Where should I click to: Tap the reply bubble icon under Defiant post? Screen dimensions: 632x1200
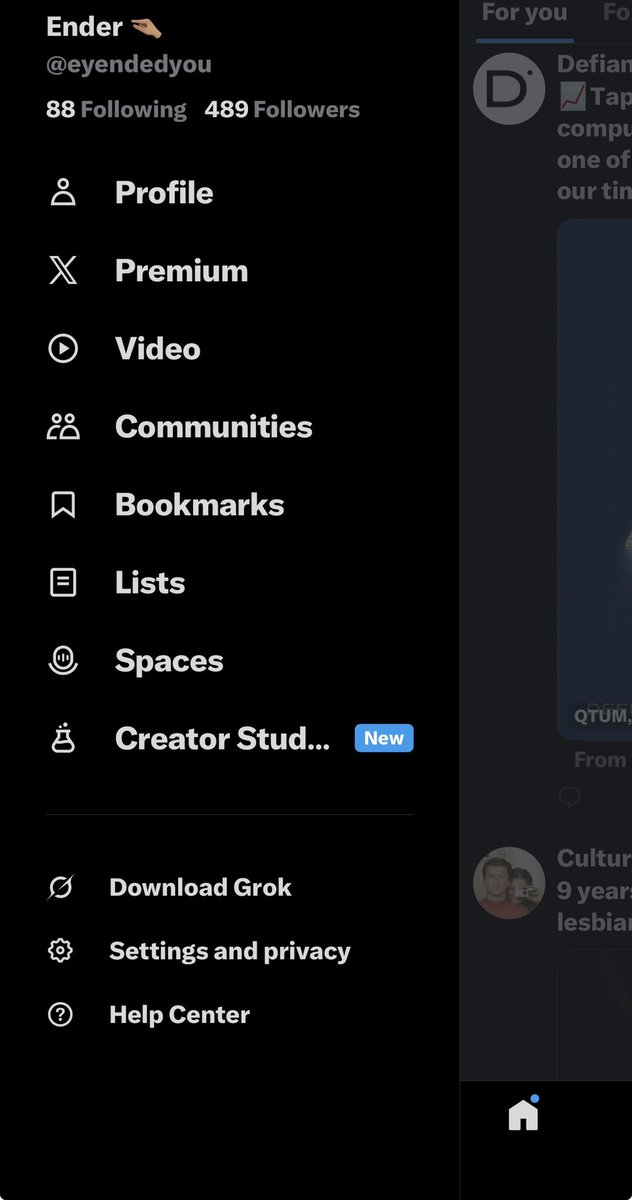(569, 796)
